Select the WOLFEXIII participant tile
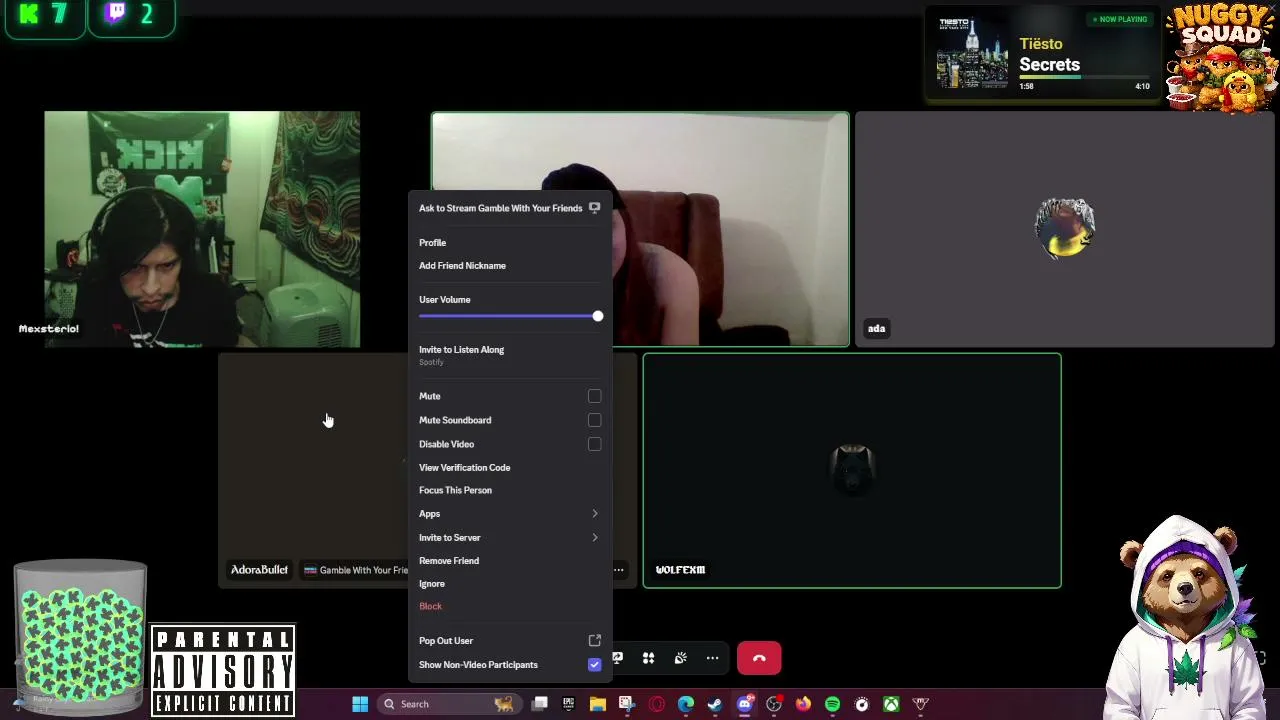Viewport: 1280px width, 720px height. click(852, 471)
